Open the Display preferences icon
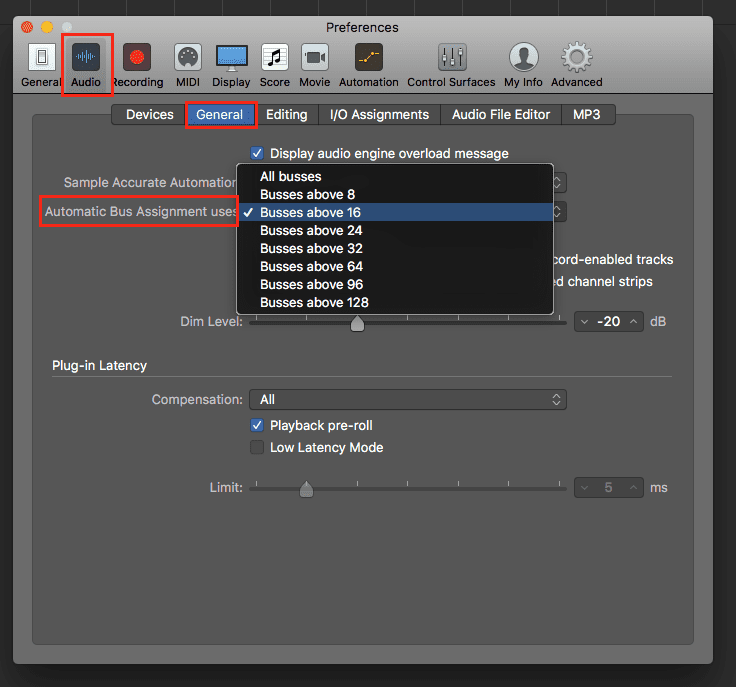This screenshot has width=736, height=687. point(231,58)
